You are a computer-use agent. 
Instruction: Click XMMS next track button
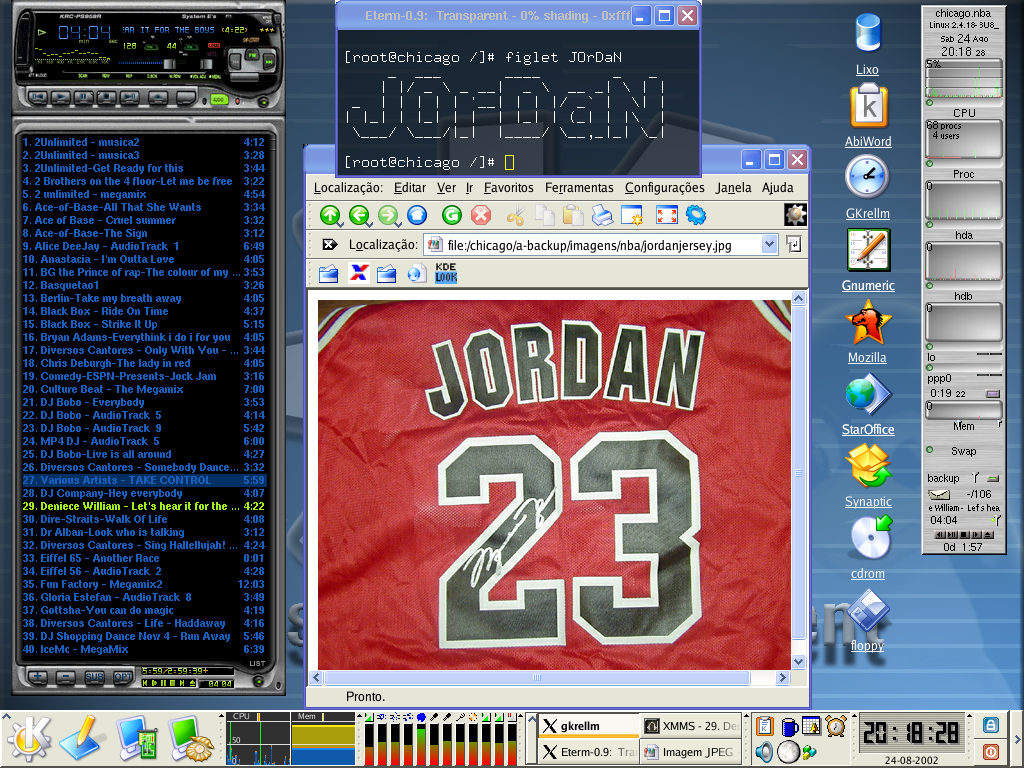tap(129, 97)
